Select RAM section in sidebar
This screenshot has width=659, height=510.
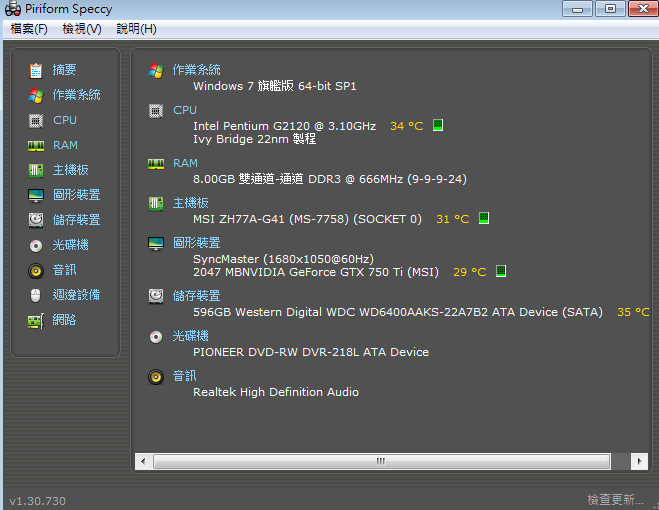(x=65, y=145)
